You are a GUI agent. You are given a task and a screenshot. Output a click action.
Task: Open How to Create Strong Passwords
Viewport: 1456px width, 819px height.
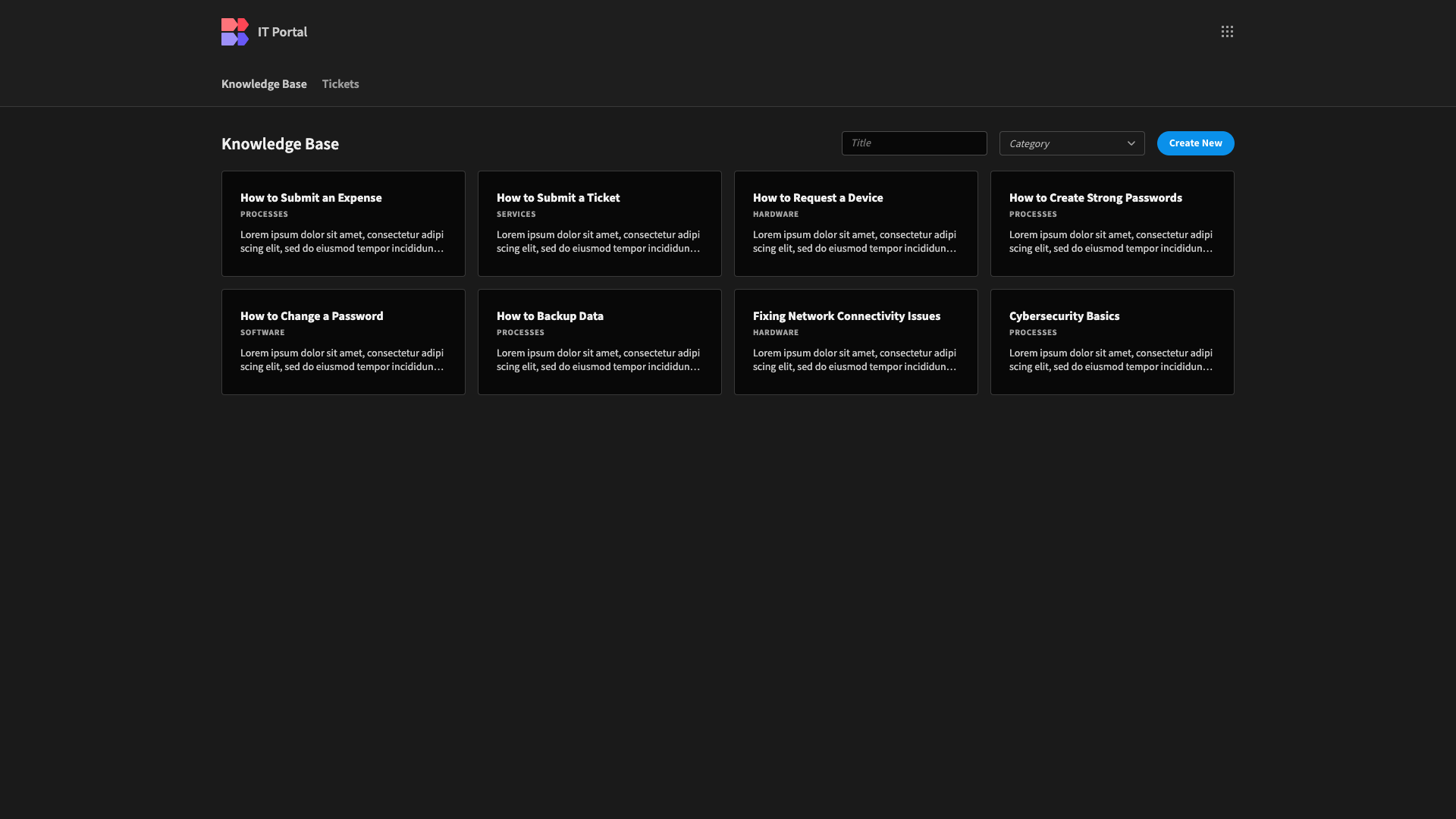coord(1112,224)
